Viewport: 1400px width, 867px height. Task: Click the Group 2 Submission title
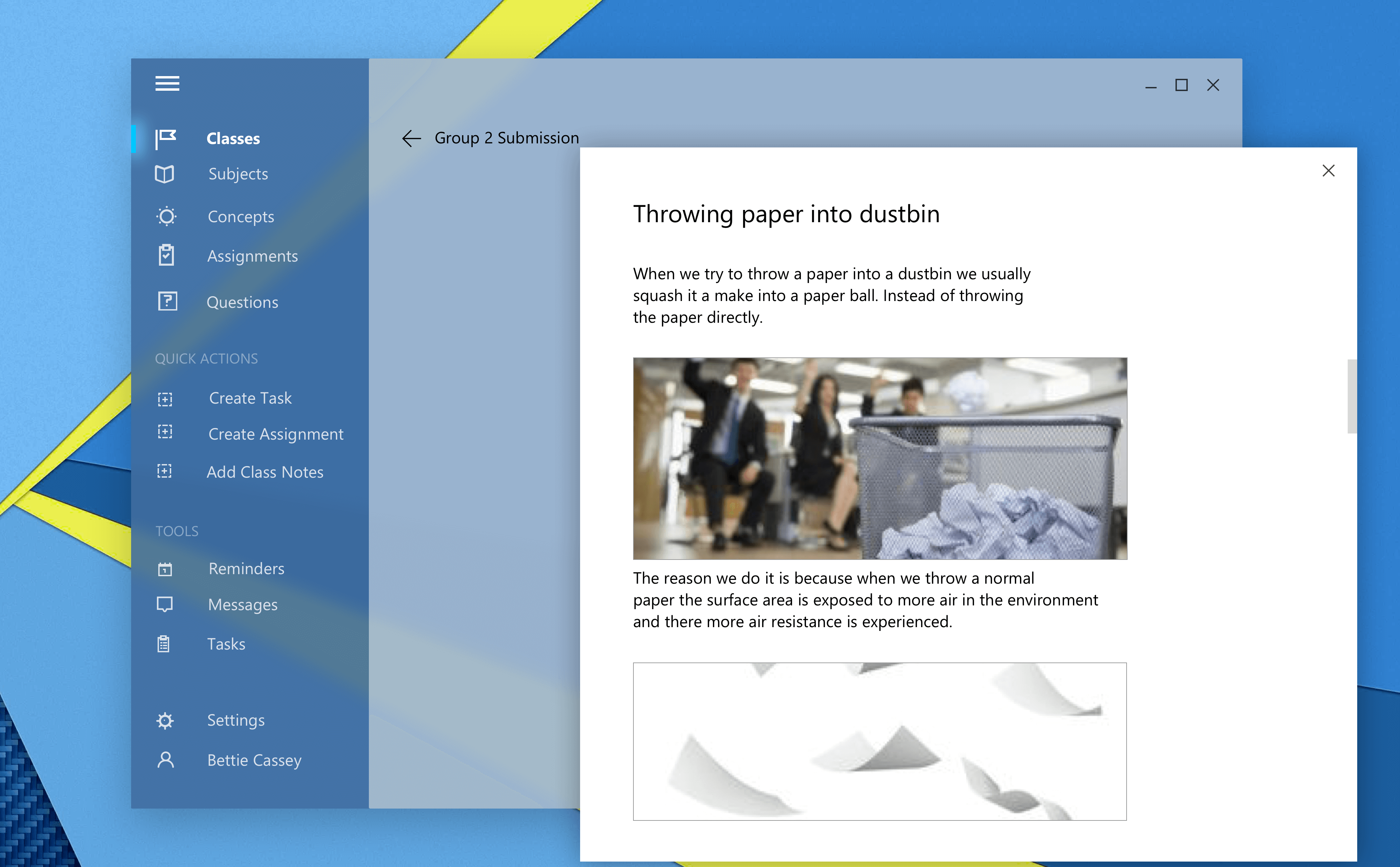pyautogui.click(x=506, y=138)
